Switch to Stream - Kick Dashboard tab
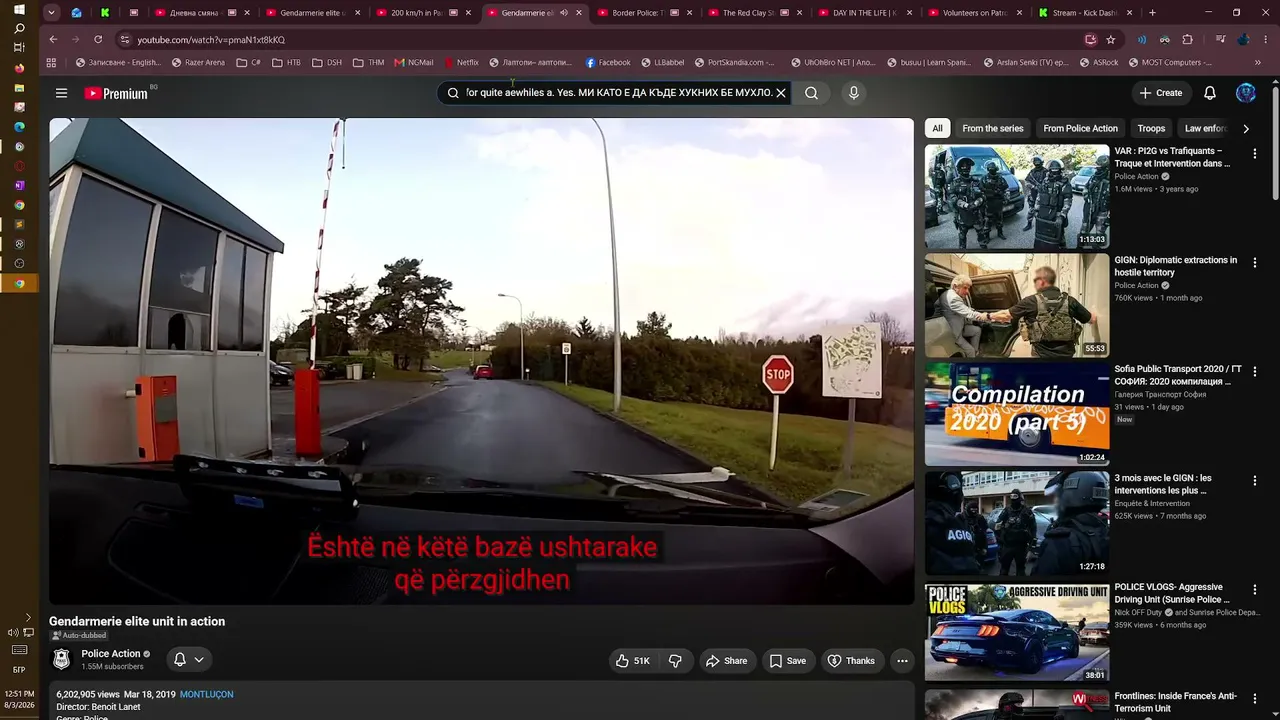Image resolution: width=1280 pixels, height=720 pixels. click(x=1086, y=13)
